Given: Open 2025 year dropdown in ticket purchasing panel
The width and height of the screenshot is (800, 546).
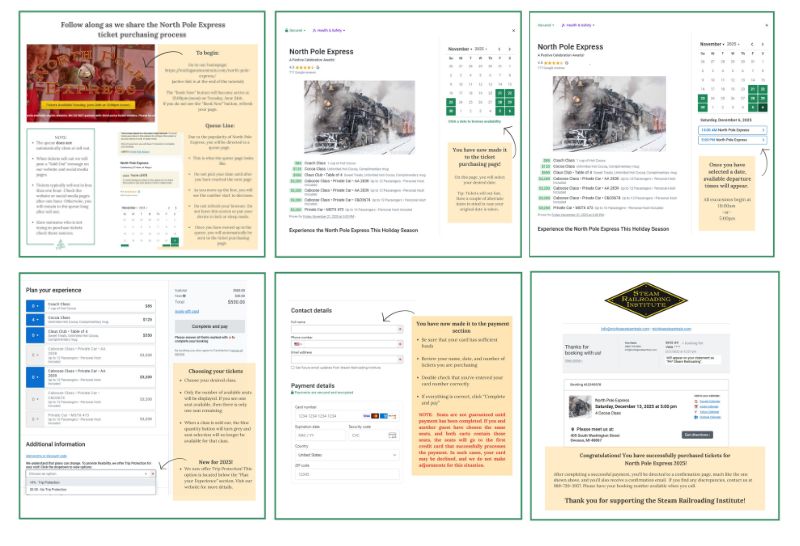Looking at the screenshot, I should pos(481,49).
